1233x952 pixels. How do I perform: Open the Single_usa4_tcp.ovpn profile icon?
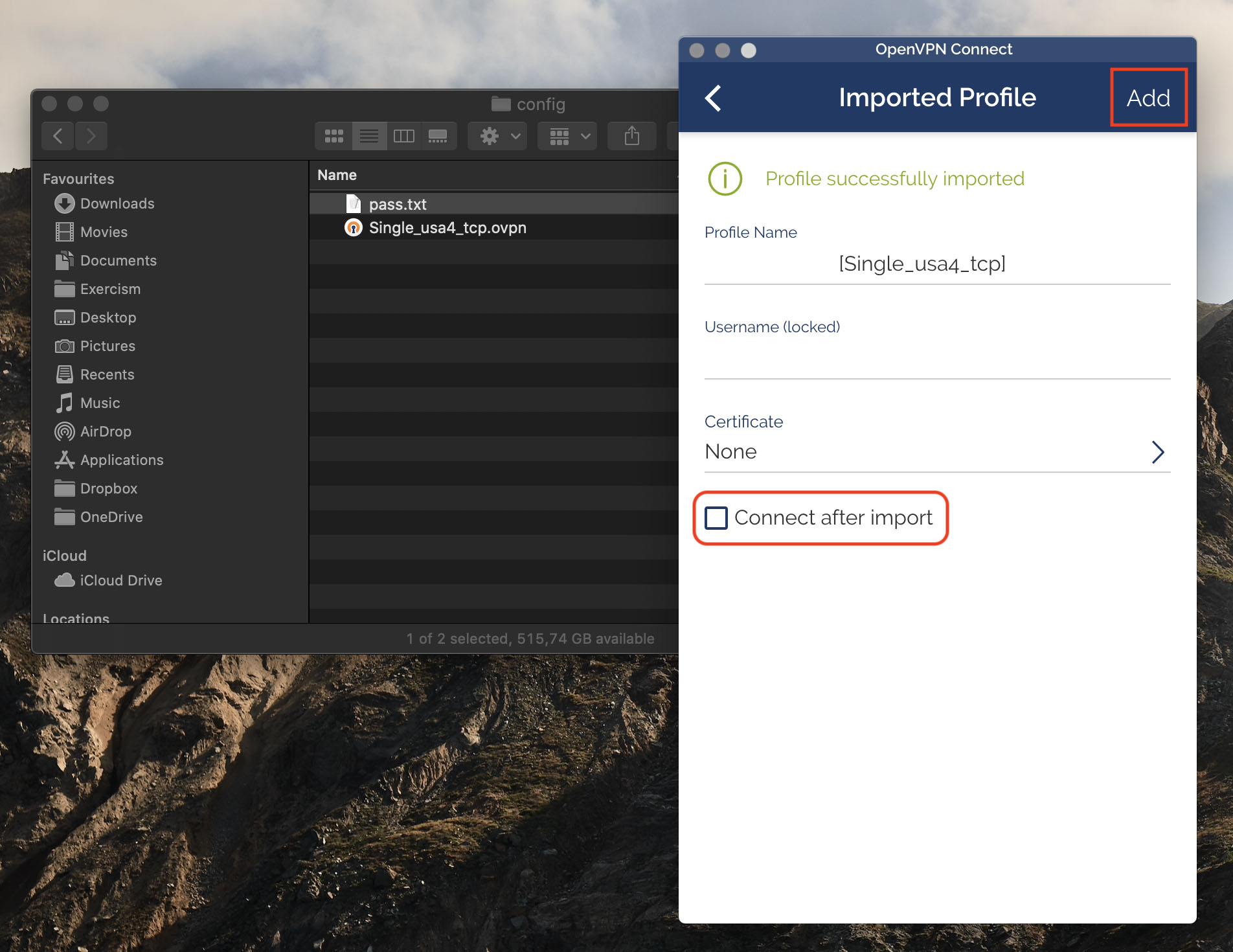[354, 227]
